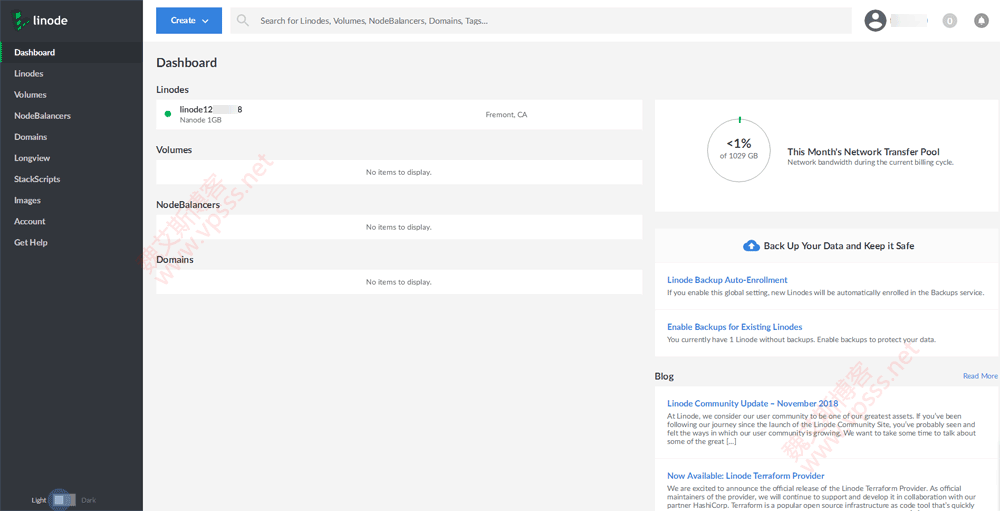
Task: Click Enable Backups for Existing Linodes
Action: (x=734, y=327)
